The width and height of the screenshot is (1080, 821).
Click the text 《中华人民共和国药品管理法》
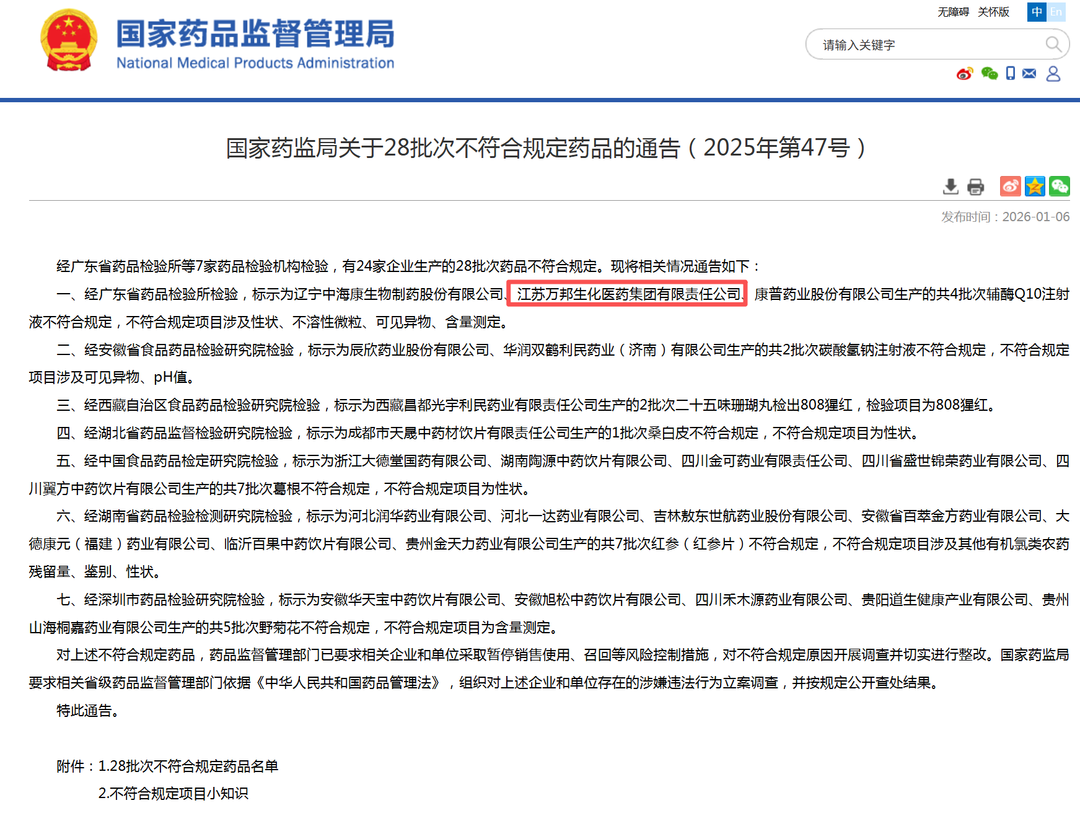(348, 683)
